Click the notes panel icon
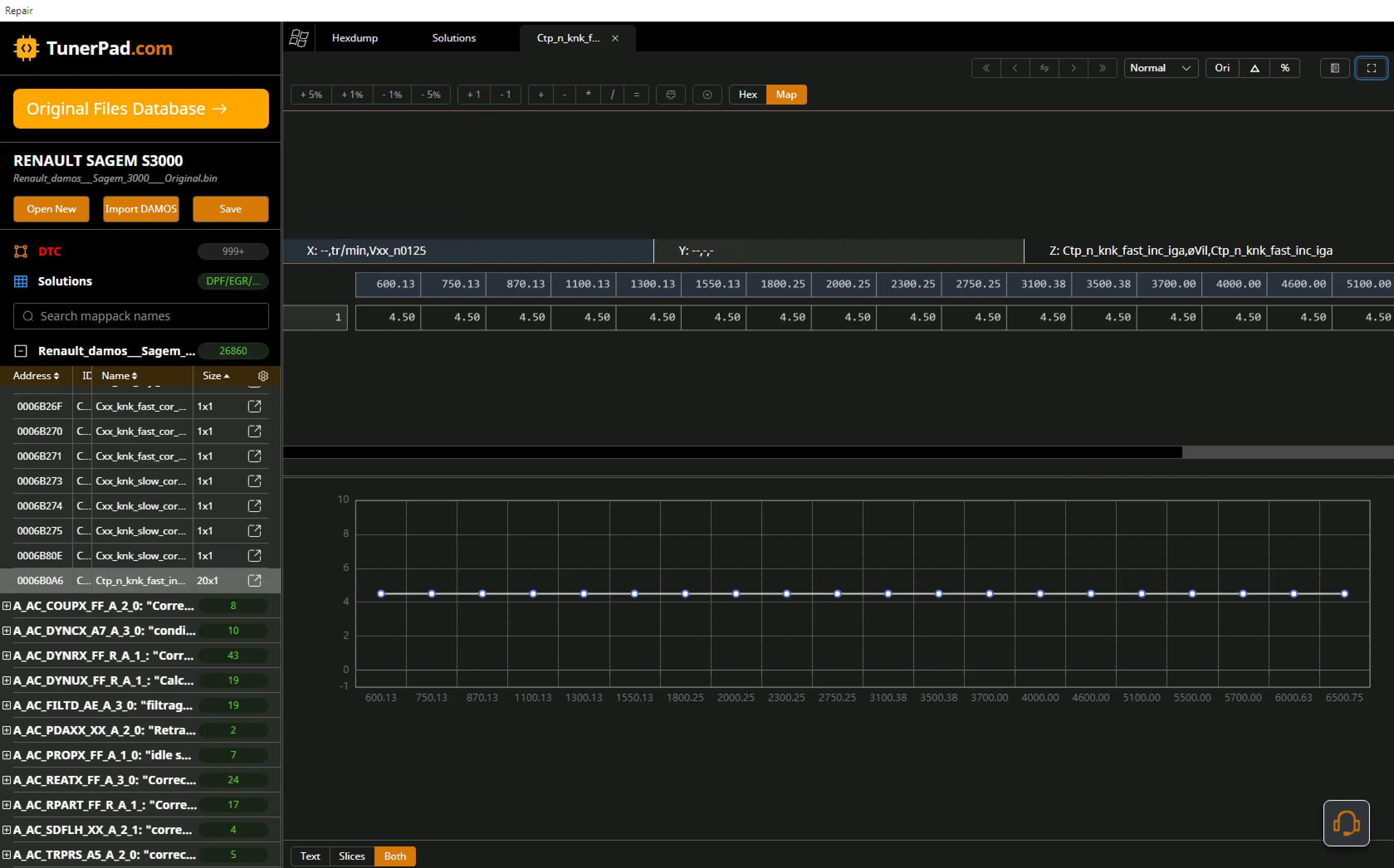The width and height of the screenshot is (1394, 868). [x=1334, y=68]
